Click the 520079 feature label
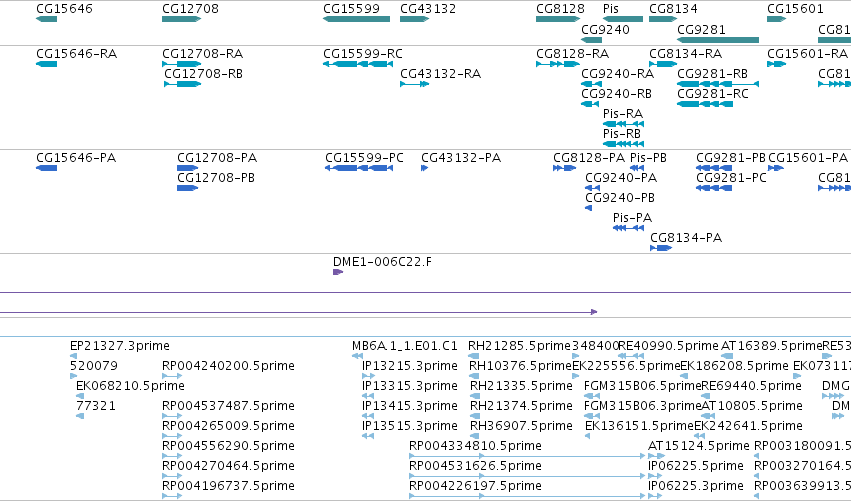The width and height of the screenshot is (851, 501). point(93,366)
